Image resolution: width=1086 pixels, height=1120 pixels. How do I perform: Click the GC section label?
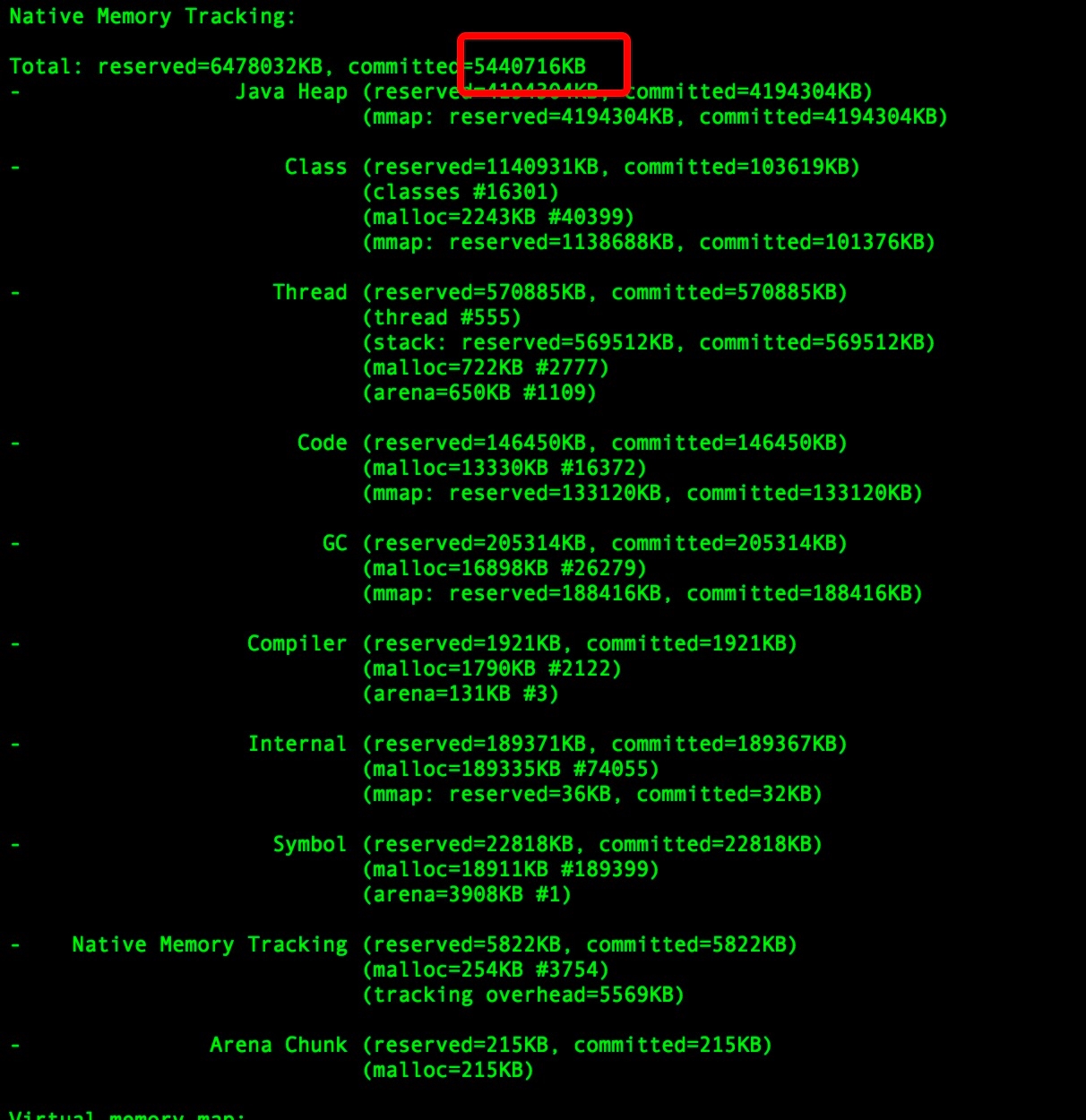click(334, 543)
